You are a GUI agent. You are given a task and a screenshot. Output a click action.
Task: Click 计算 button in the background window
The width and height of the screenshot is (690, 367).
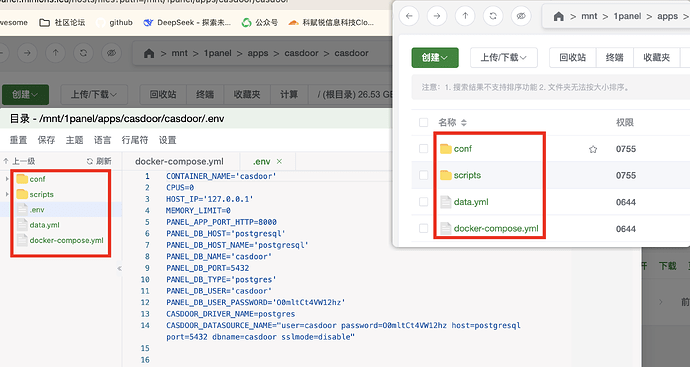289,95
